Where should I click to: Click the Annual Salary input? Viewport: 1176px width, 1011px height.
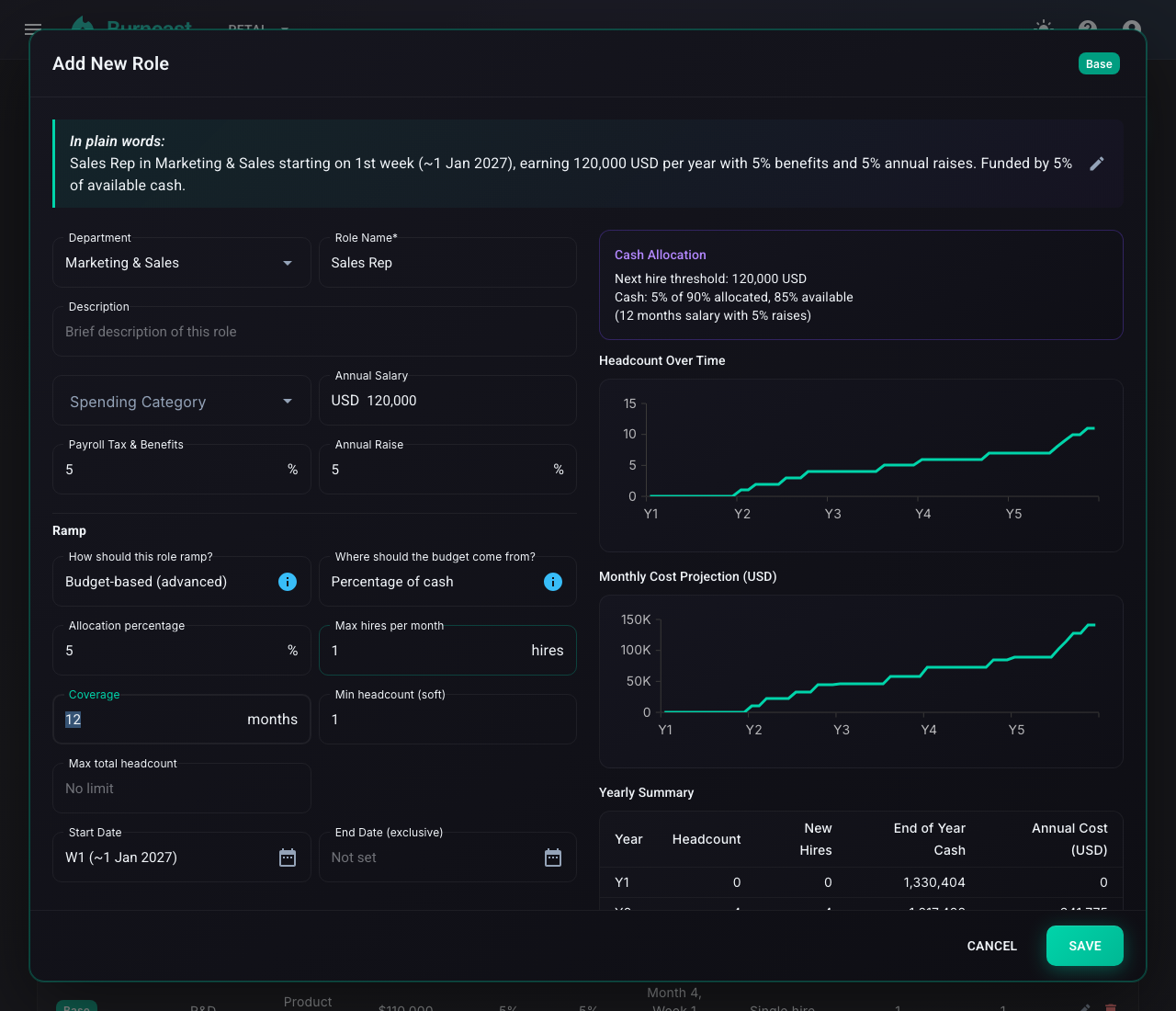click(x=447, y=401)
